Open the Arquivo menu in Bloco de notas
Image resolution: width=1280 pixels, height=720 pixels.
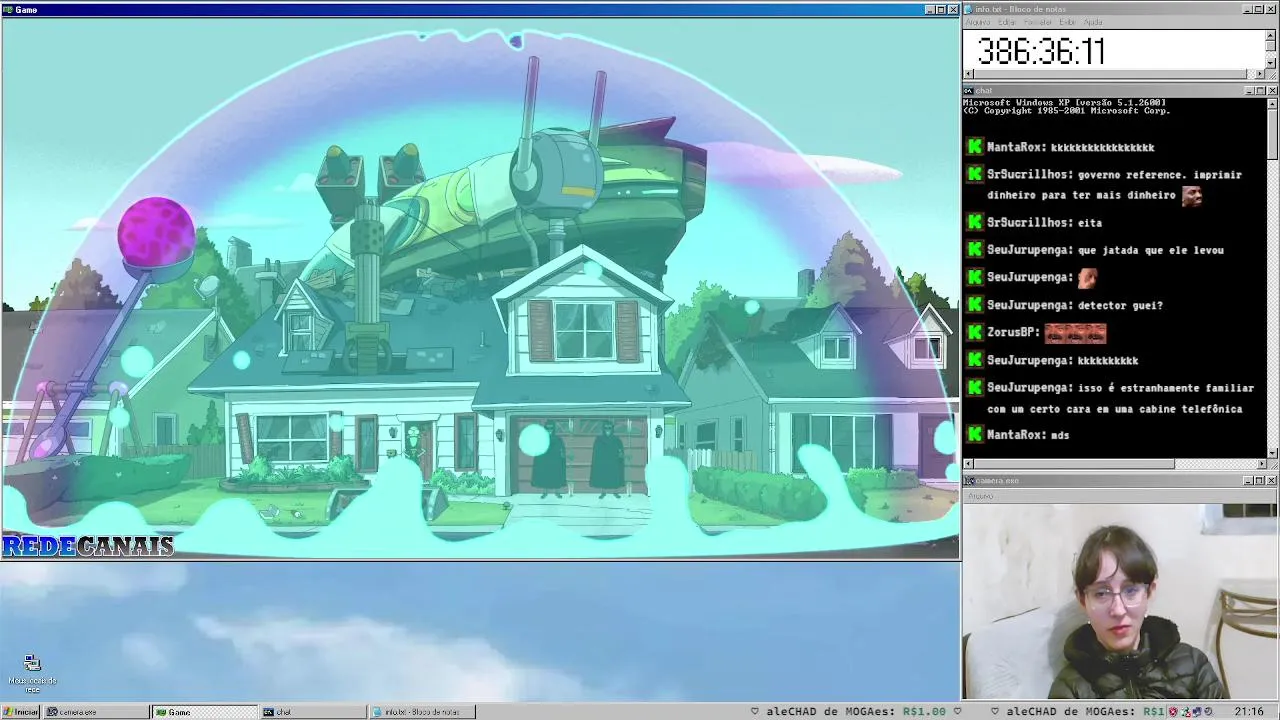pyautogui.click(x=977, y=22)
